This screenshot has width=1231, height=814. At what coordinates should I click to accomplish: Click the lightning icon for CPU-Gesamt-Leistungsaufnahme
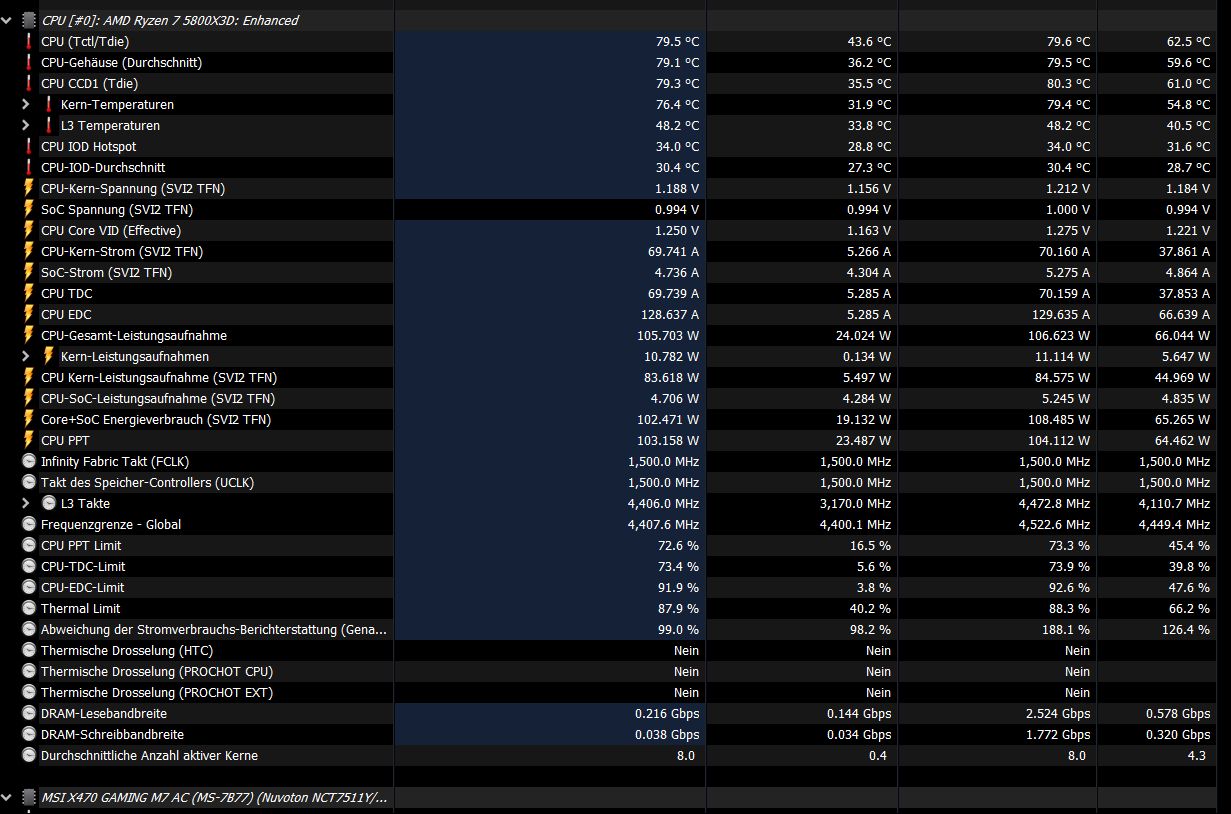pos(28,335)
